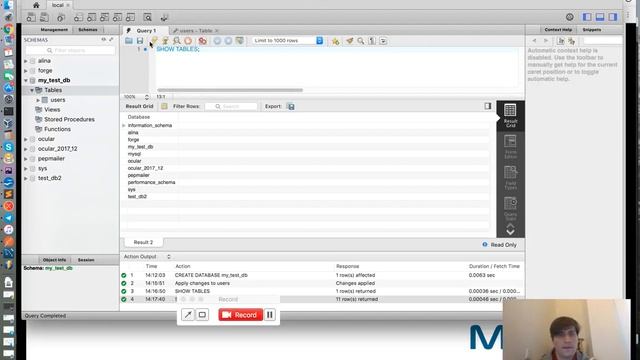Screen dimensions: 640x360
Task: Switch to the Schemas tab
Action: point(88,30)
